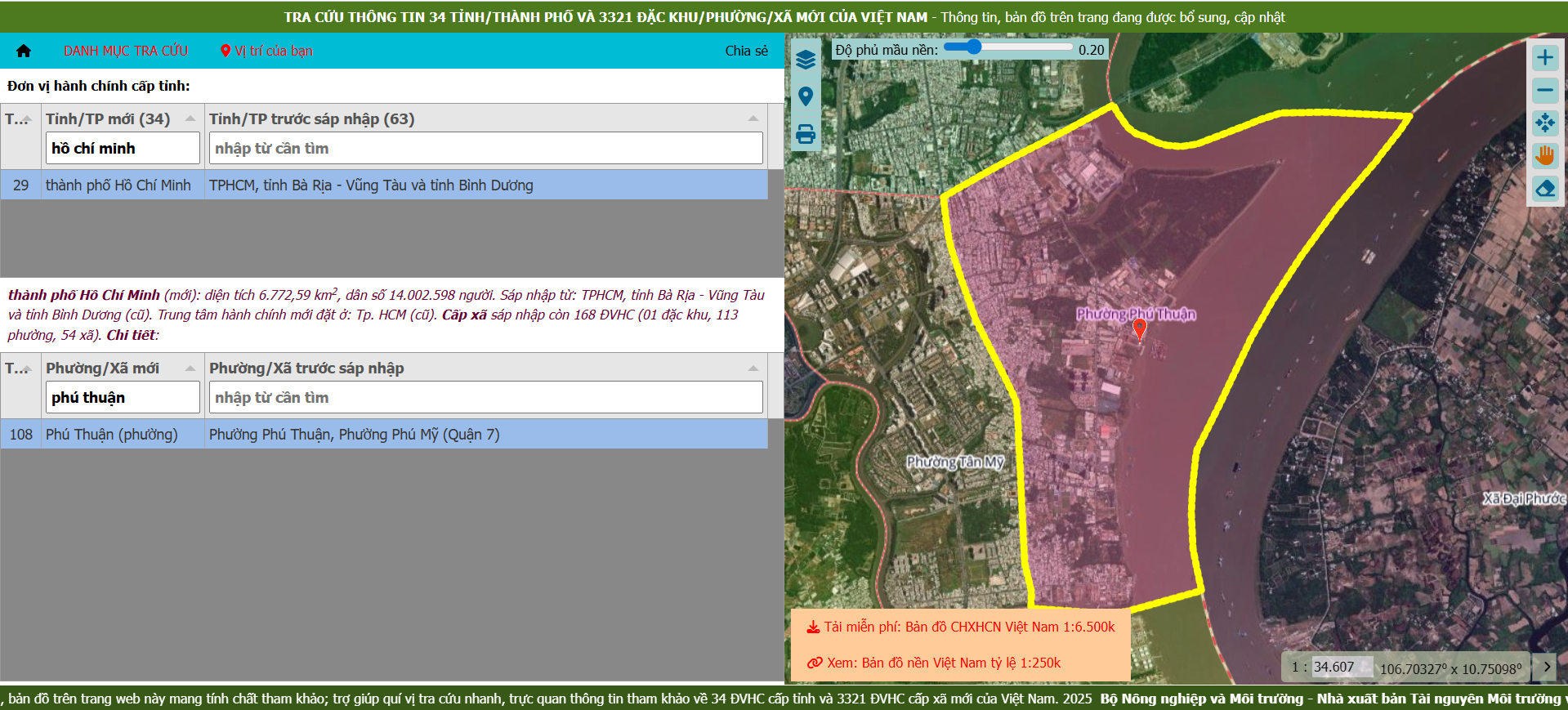Screen dimensions: 1568x710
Task: Open the DANH MỤC TRA CỨU menu
Action: 126,51
